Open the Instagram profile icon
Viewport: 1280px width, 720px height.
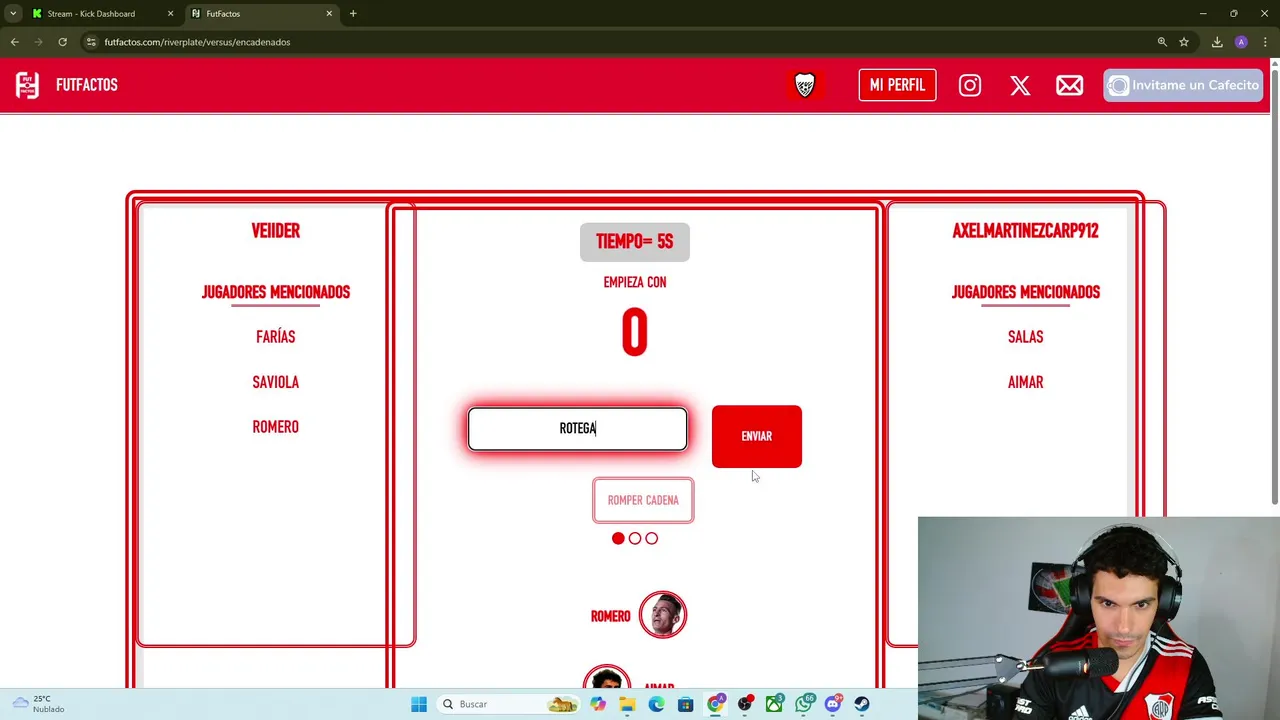(970, 85)
